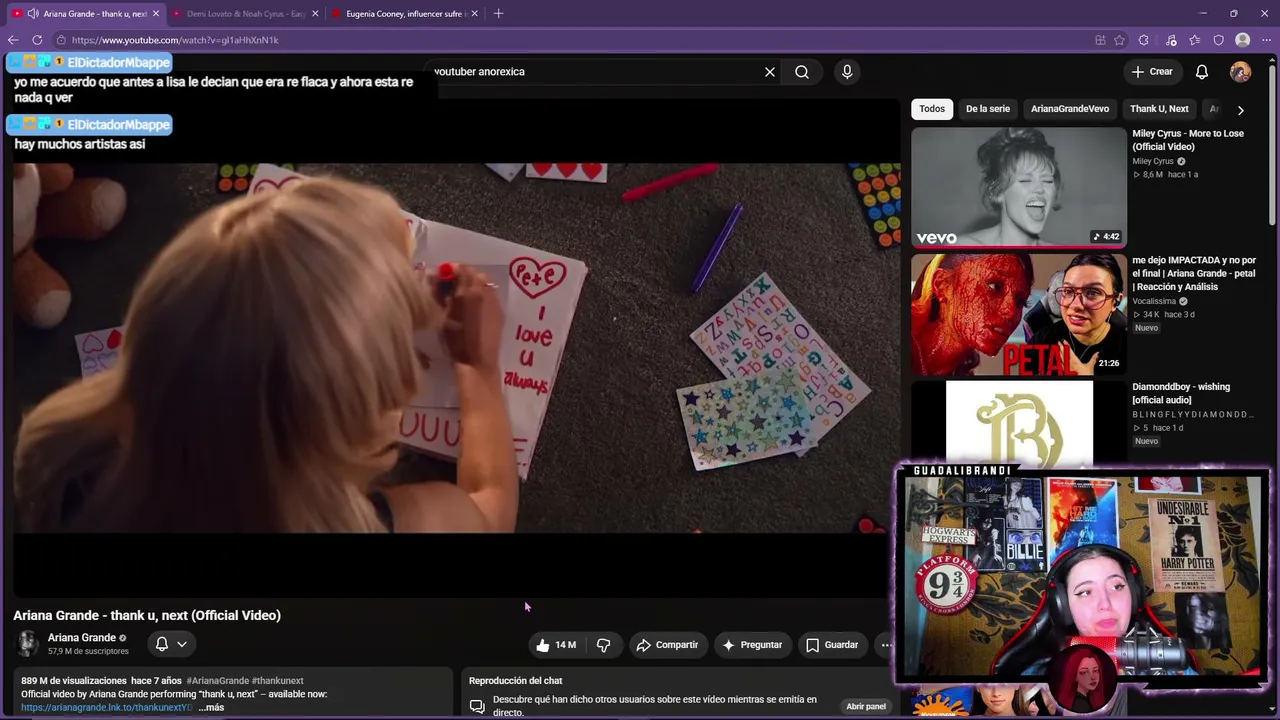
Task: Open the site info lock icon
Action: click(x=61, y=40)
